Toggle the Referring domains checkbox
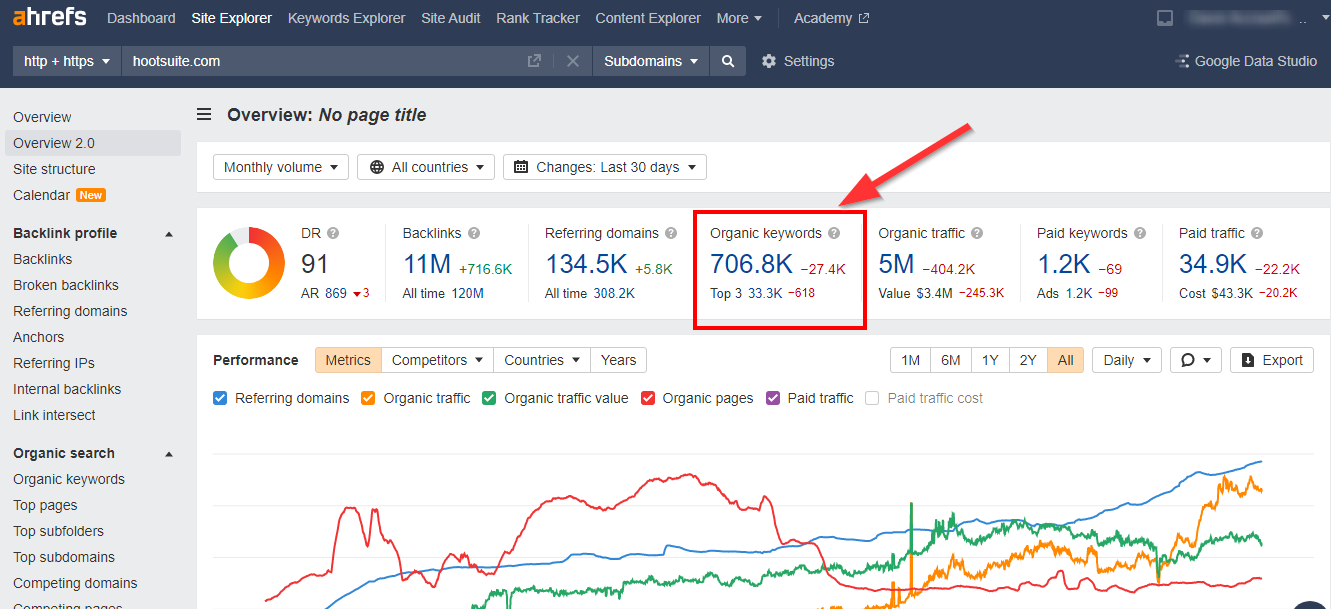This screenshot has width=1331, height=609. [x=220, y=398]
